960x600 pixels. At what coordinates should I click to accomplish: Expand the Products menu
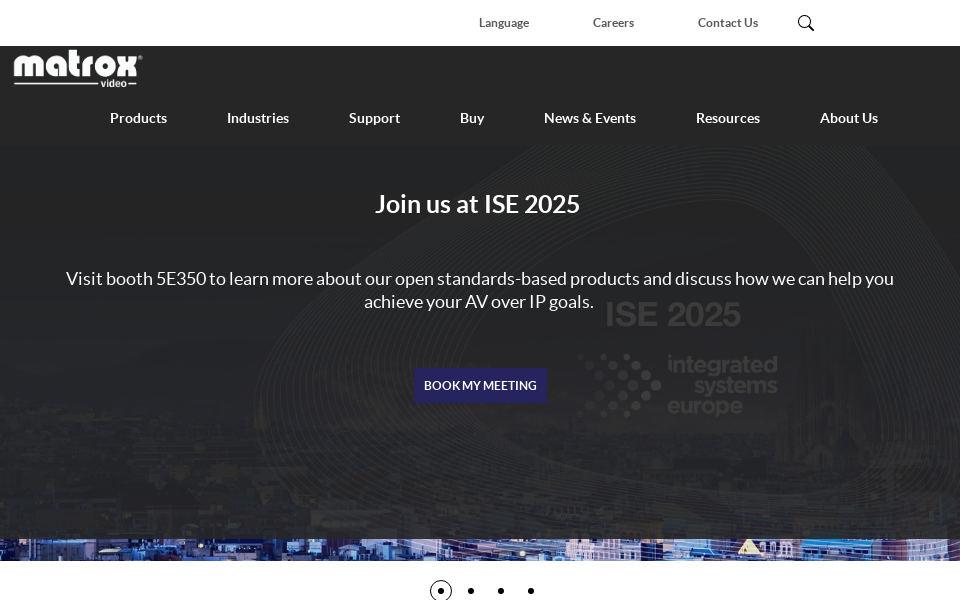(x=138, y=118)
